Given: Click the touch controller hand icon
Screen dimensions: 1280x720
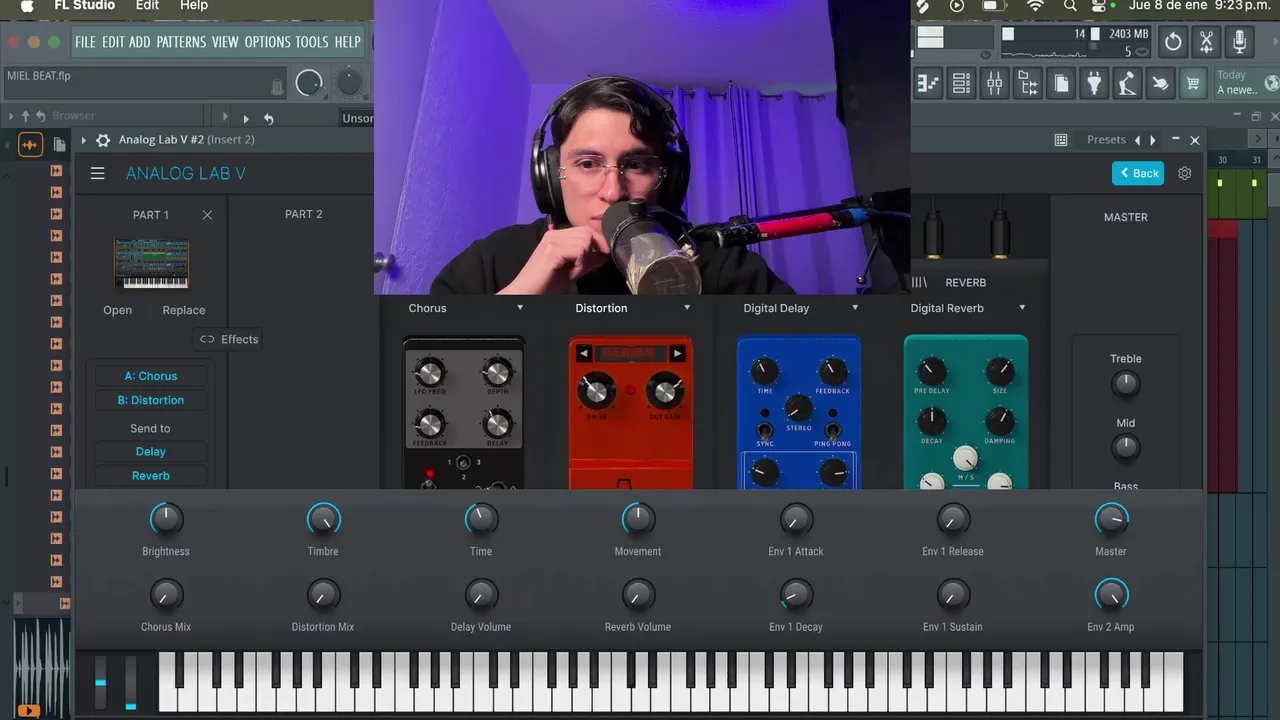Looking at the screenshot, I should 1160,84.
